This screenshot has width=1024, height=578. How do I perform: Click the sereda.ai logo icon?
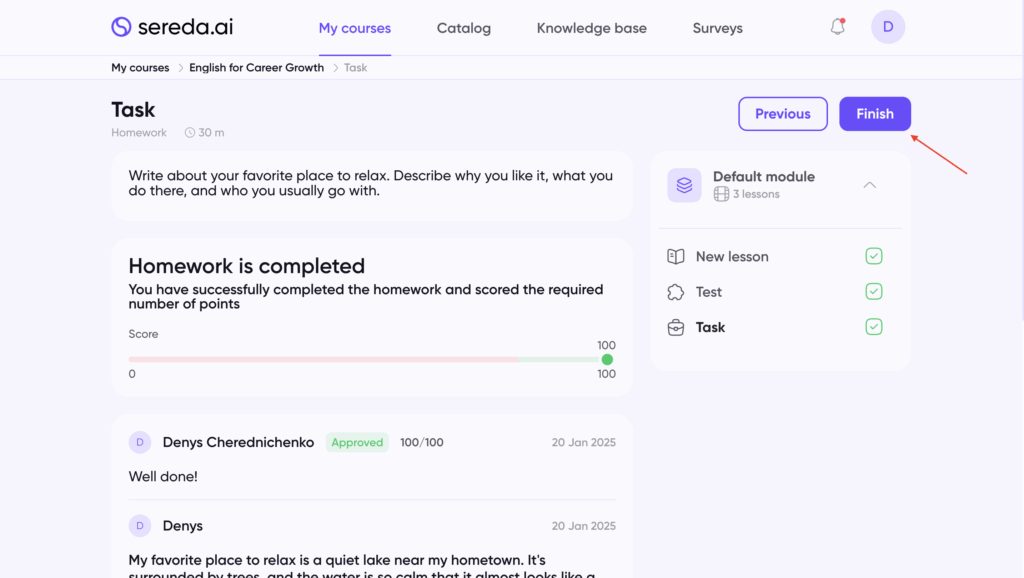[x=121, y=27]
